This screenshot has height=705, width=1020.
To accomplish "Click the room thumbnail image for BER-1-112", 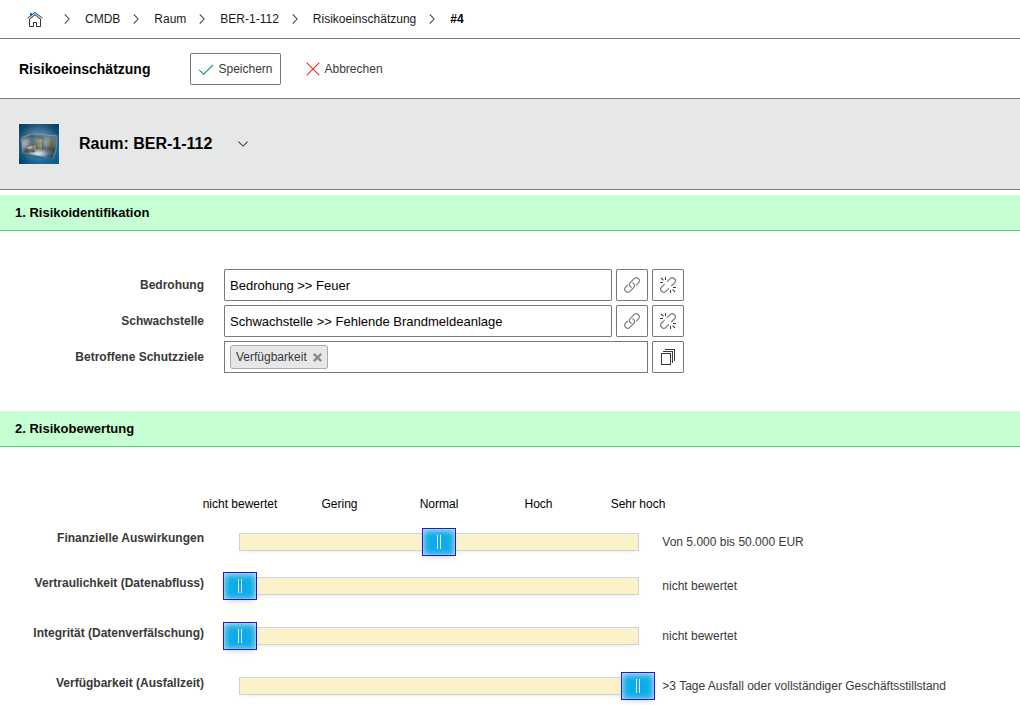I will [39, 144].
